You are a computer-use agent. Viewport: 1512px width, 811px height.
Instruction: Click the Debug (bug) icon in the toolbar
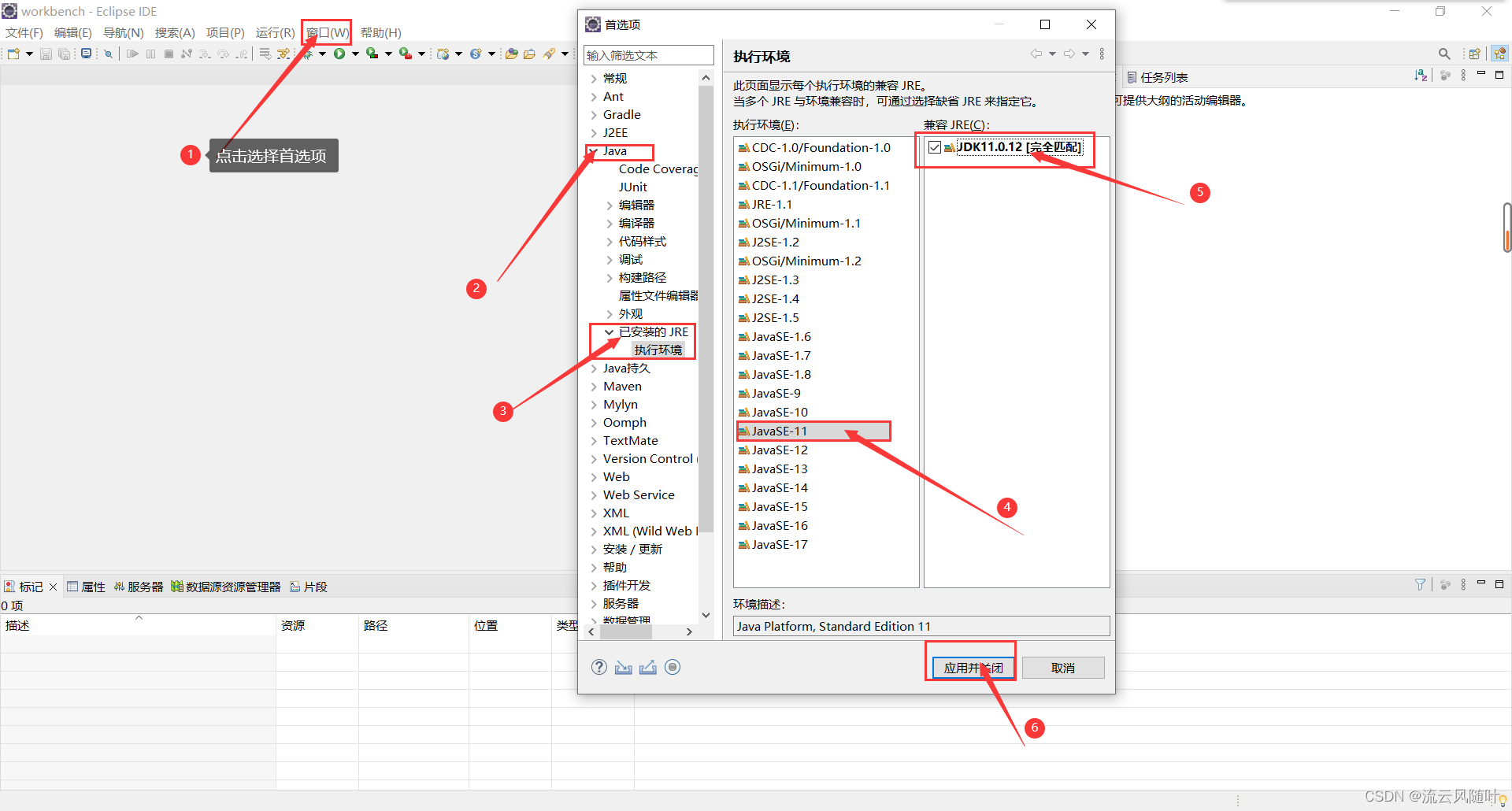tap(307, 53)
